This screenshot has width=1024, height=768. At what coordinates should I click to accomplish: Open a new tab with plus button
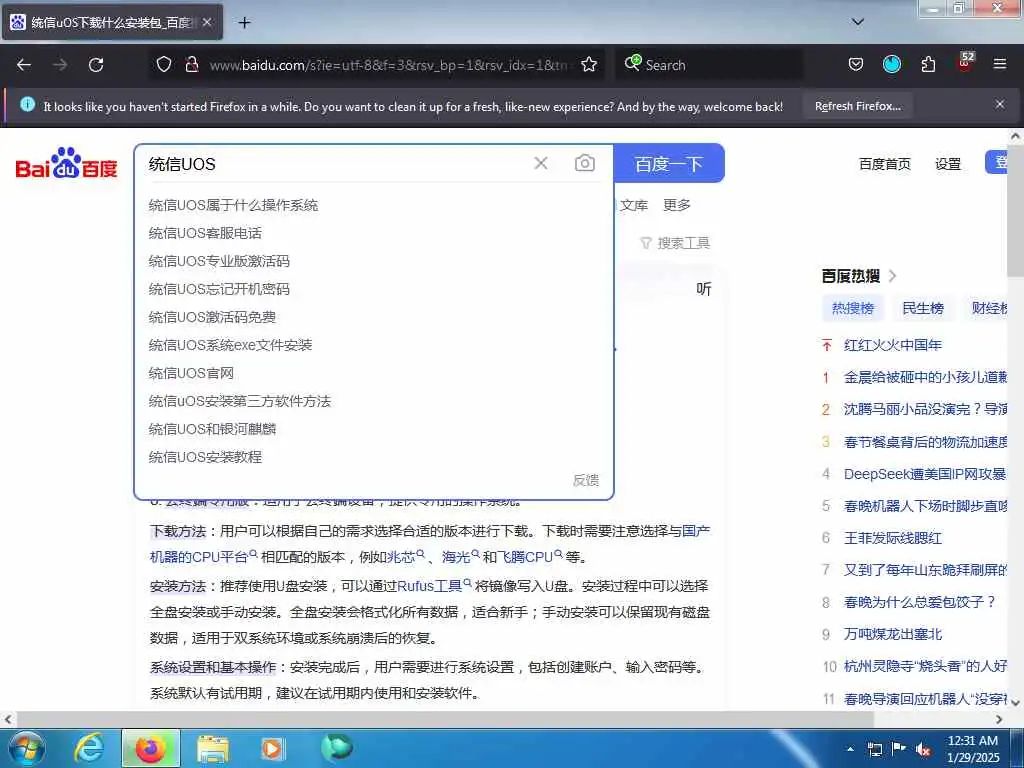(x=244, y=23)
